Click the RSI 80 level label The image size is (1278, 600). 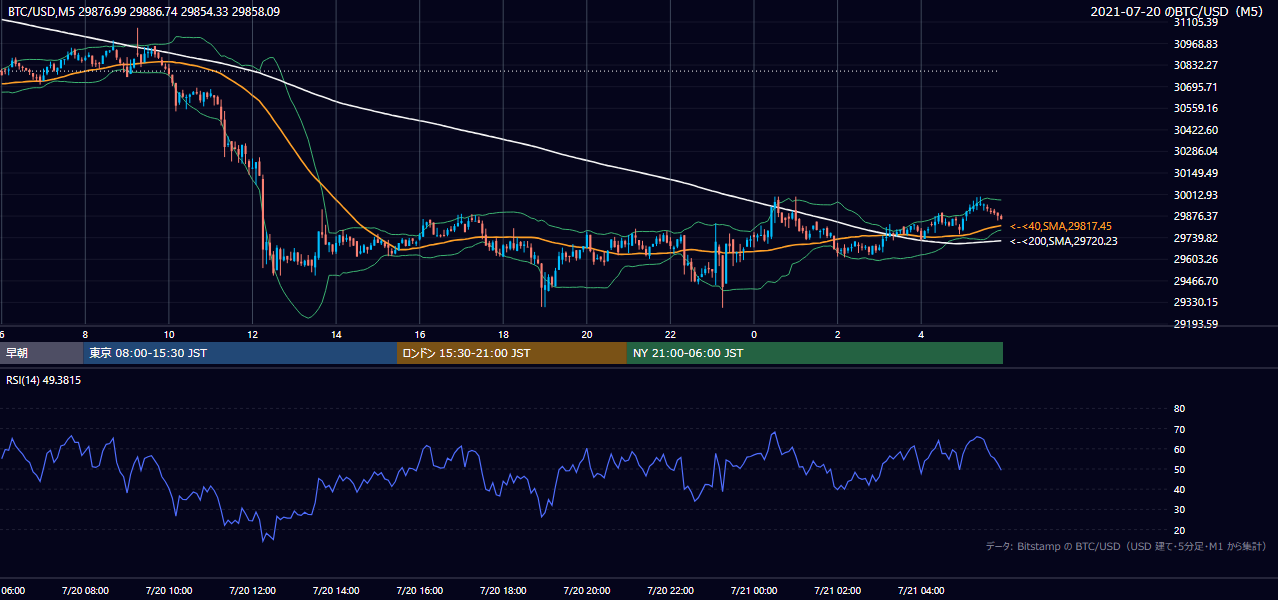[x=1179, y=409]
